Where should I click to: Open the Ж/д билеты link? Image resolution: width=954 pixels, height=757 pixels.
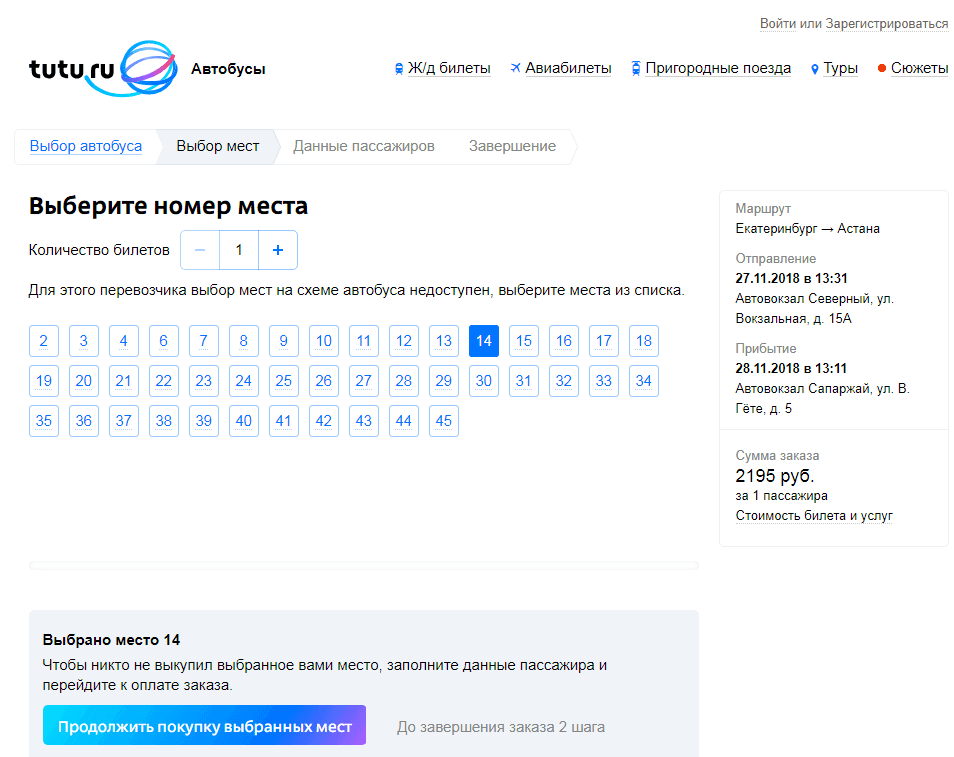(449, 68)
